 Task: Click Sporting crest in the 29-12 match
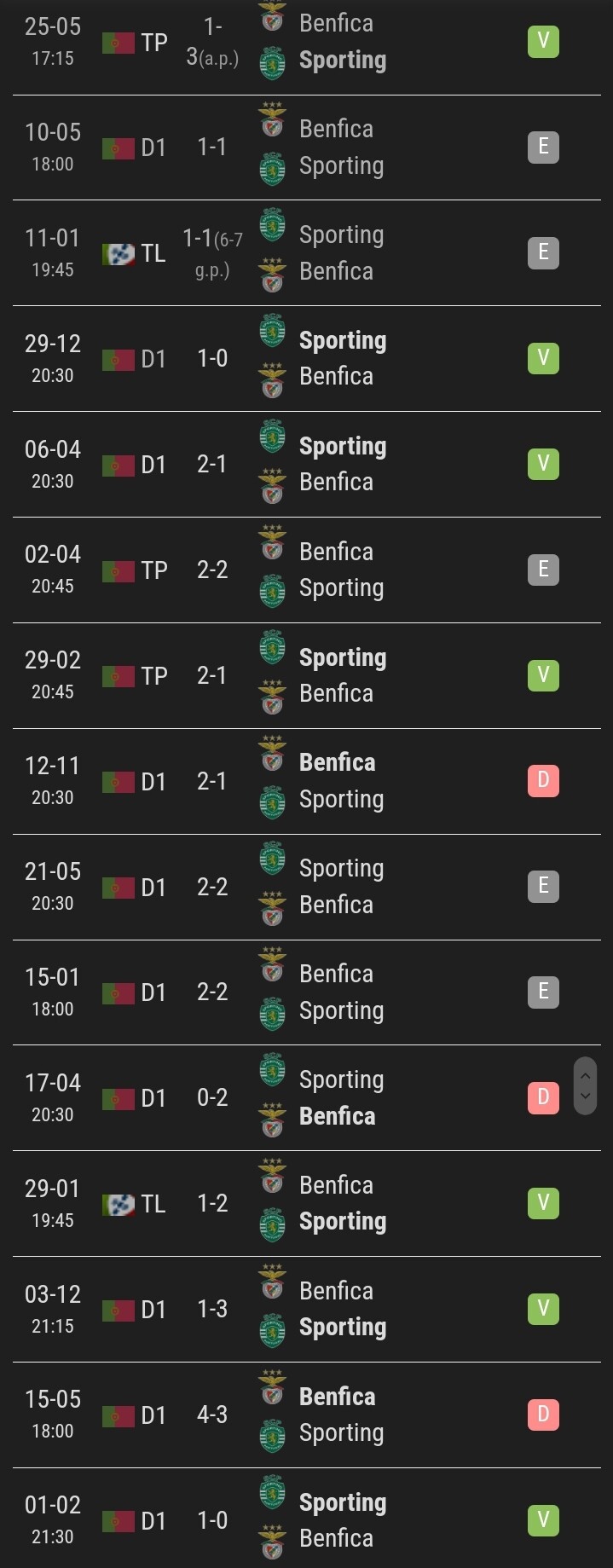click(x=272, y=331)
